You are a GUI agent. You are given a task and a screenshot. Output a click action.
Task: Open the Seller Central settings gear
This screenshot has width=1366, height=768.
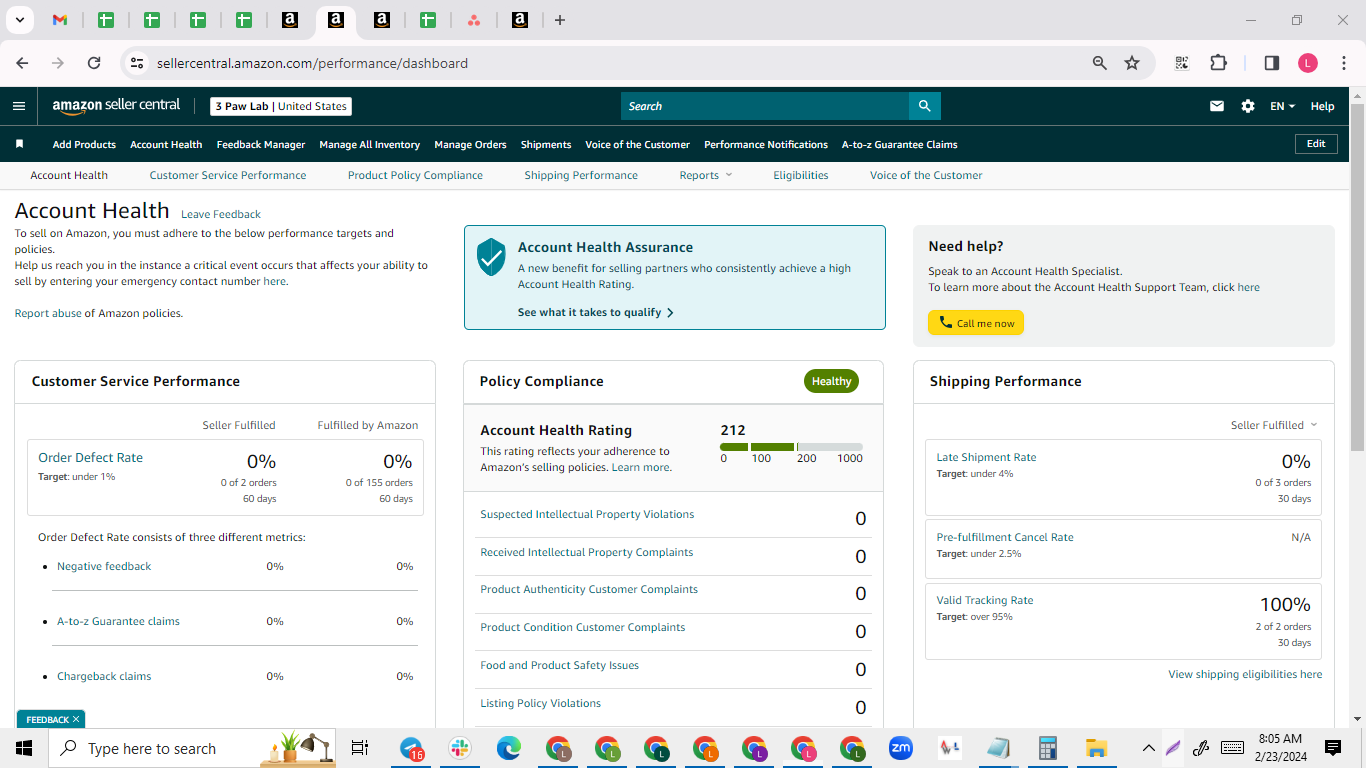[1248, 106]
